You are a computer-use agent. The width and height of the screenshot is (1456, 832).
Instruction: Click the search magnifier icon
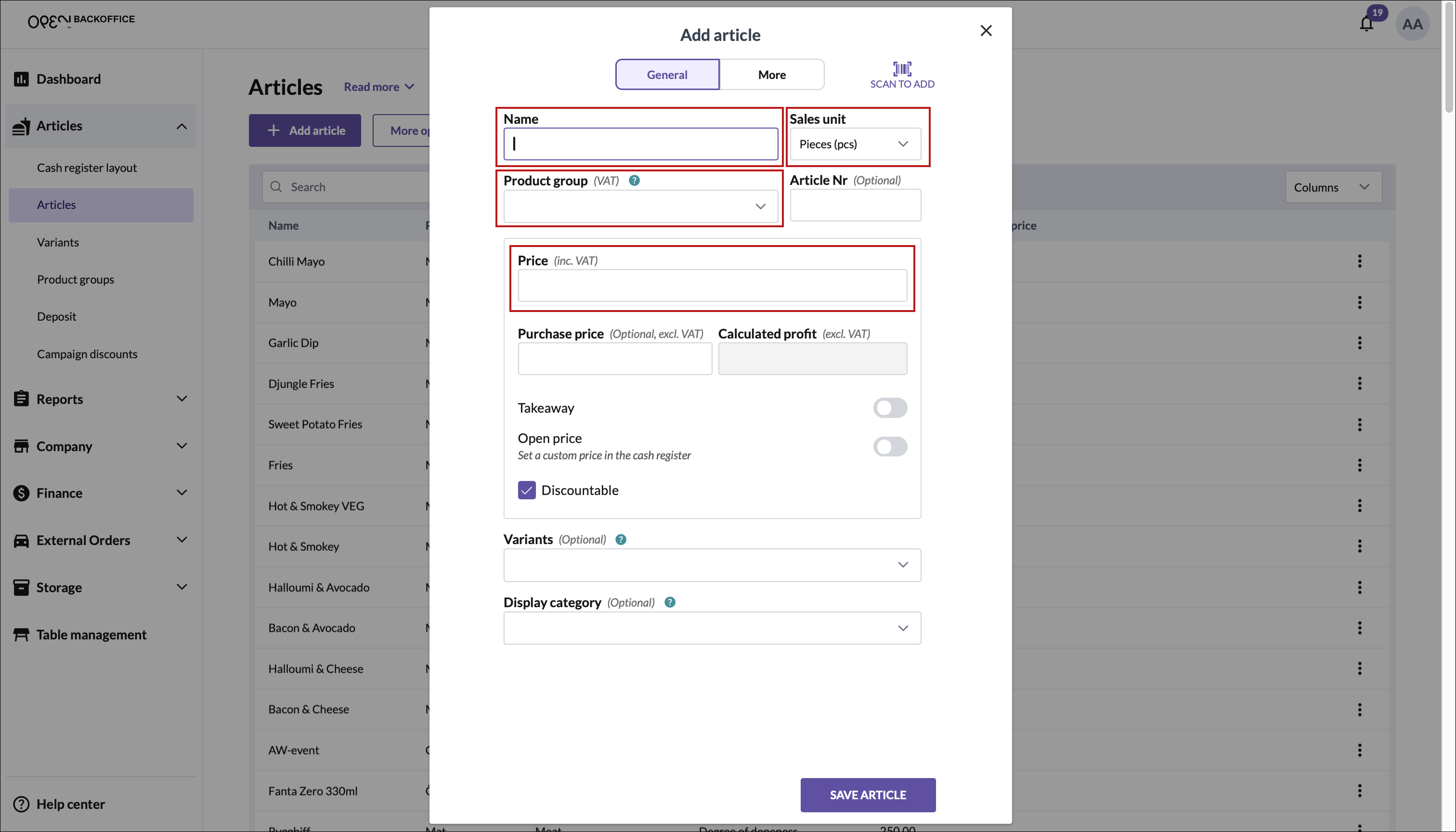coord(276,187)
